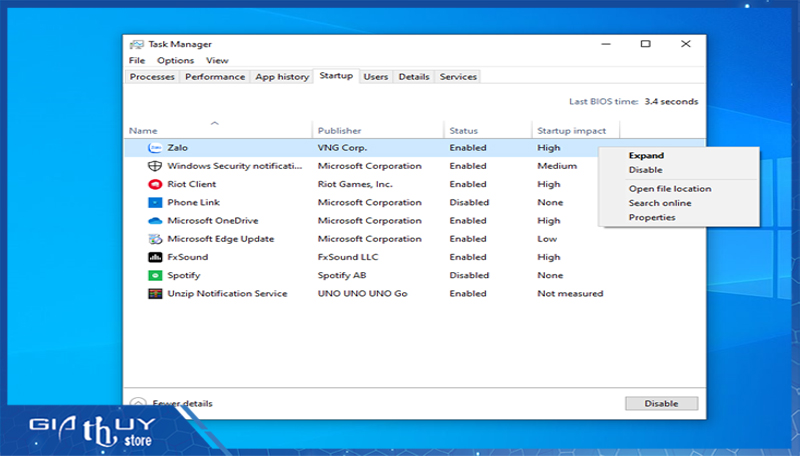Select the Windows Security notificati... row
This screenshot has width=800, height=456.
point(235,166)
